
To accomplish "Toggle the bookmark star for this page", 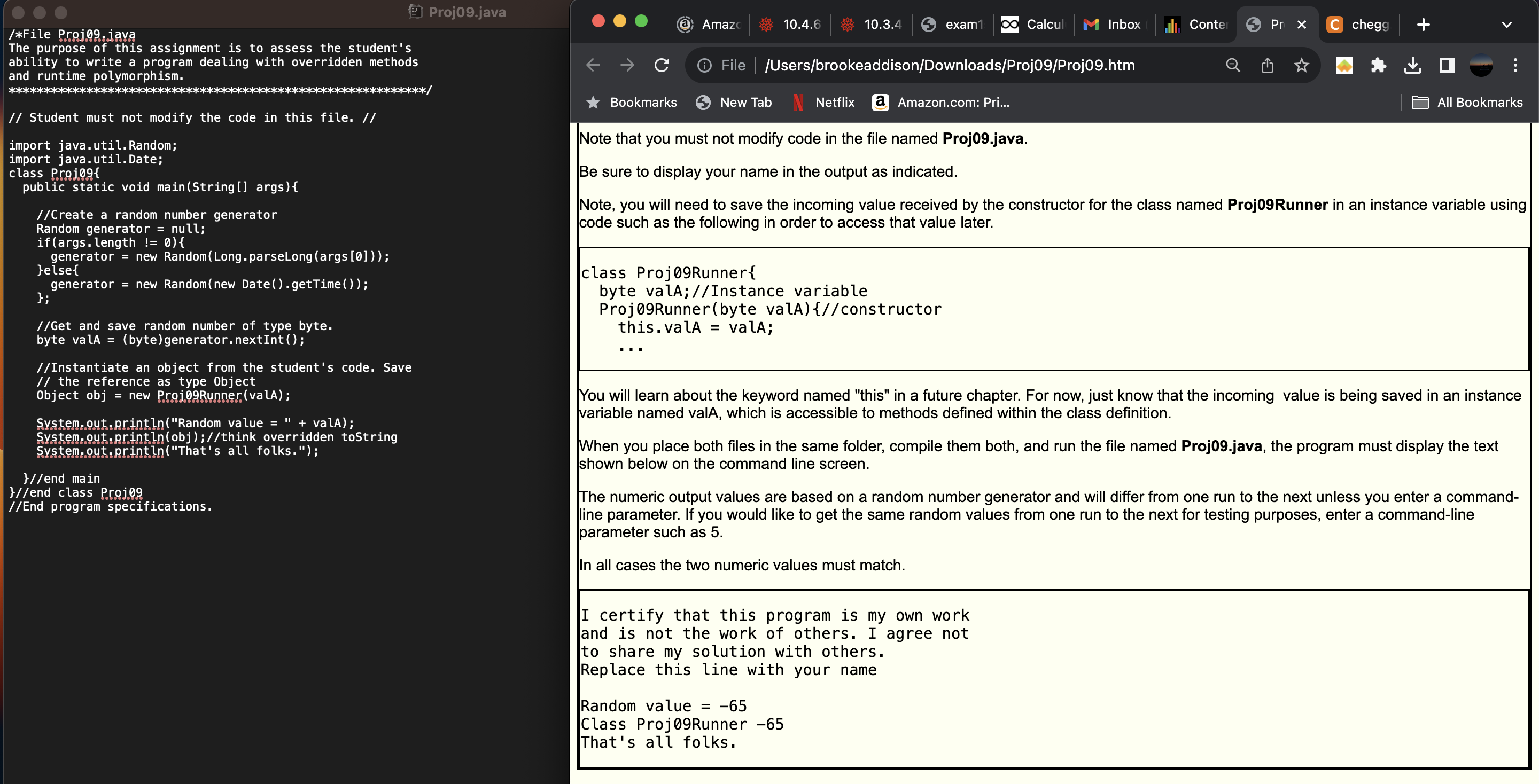I will coord(1302,65).
